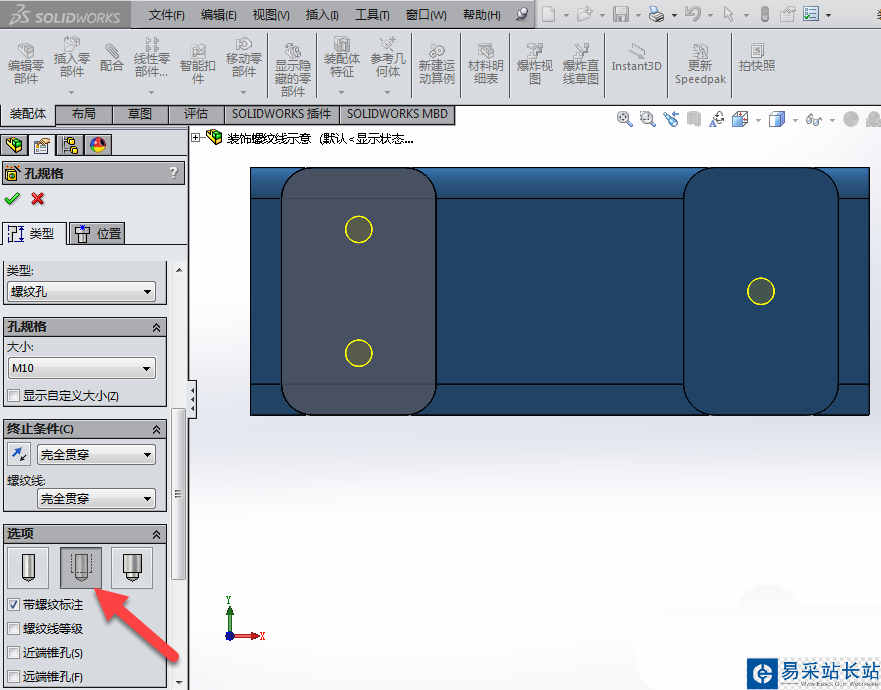The height and width of the screenshot is (690, 881).
Task: Open the hole type dropdown 螺纹孔
Action: tap(81, 292)
